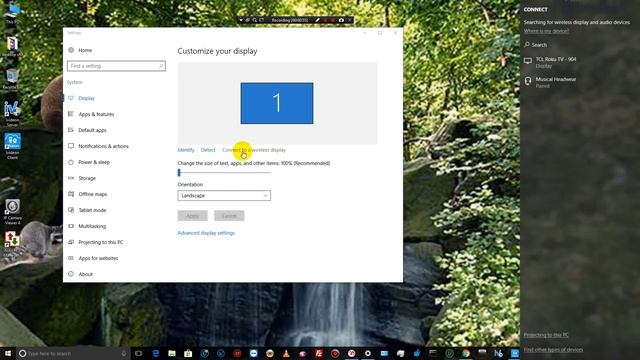Click the Cancel button
Viewport: 640px width, 360px height.
(229, 216)
